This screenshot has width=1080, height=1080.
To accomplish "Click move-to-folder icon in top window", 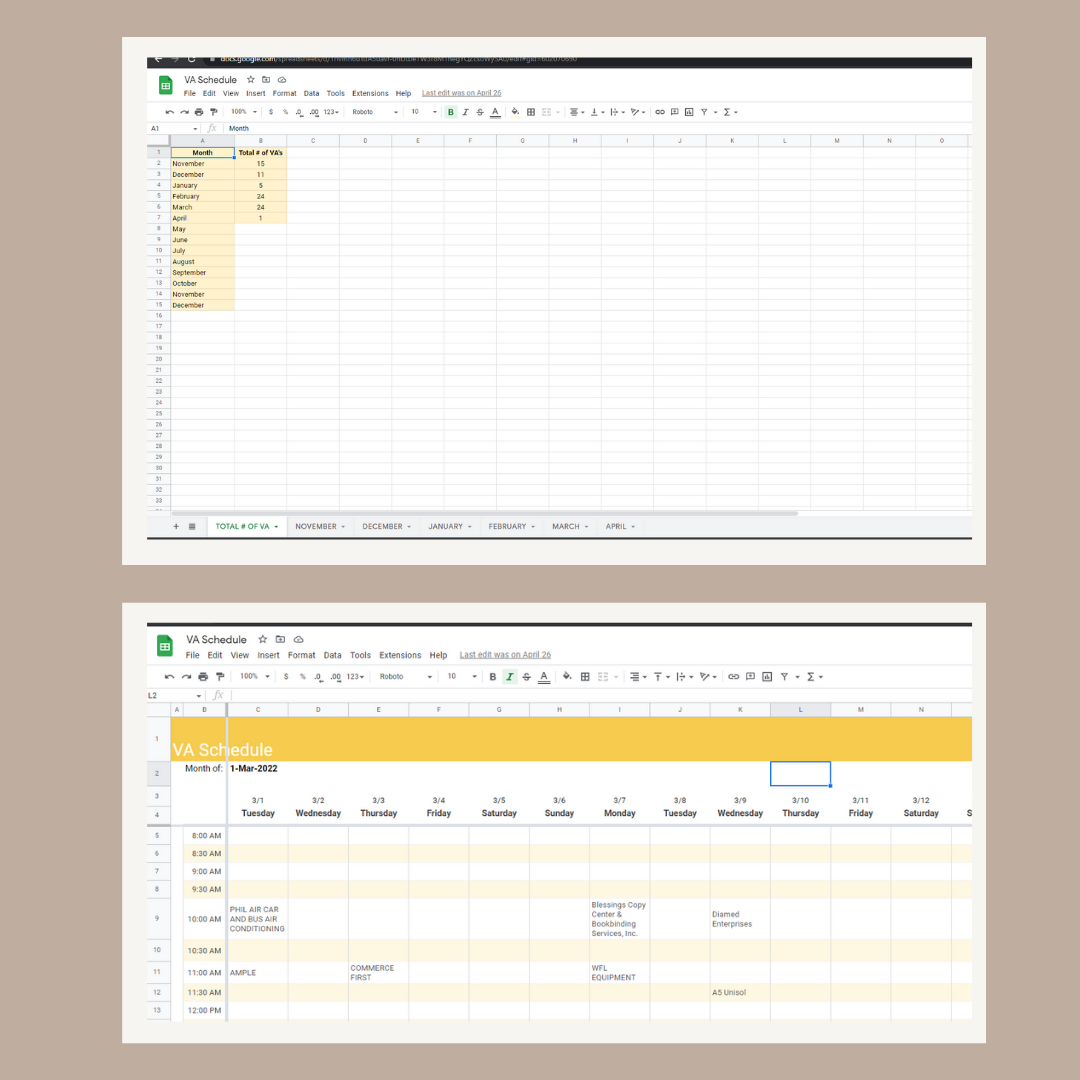I will tap(266, 80).
